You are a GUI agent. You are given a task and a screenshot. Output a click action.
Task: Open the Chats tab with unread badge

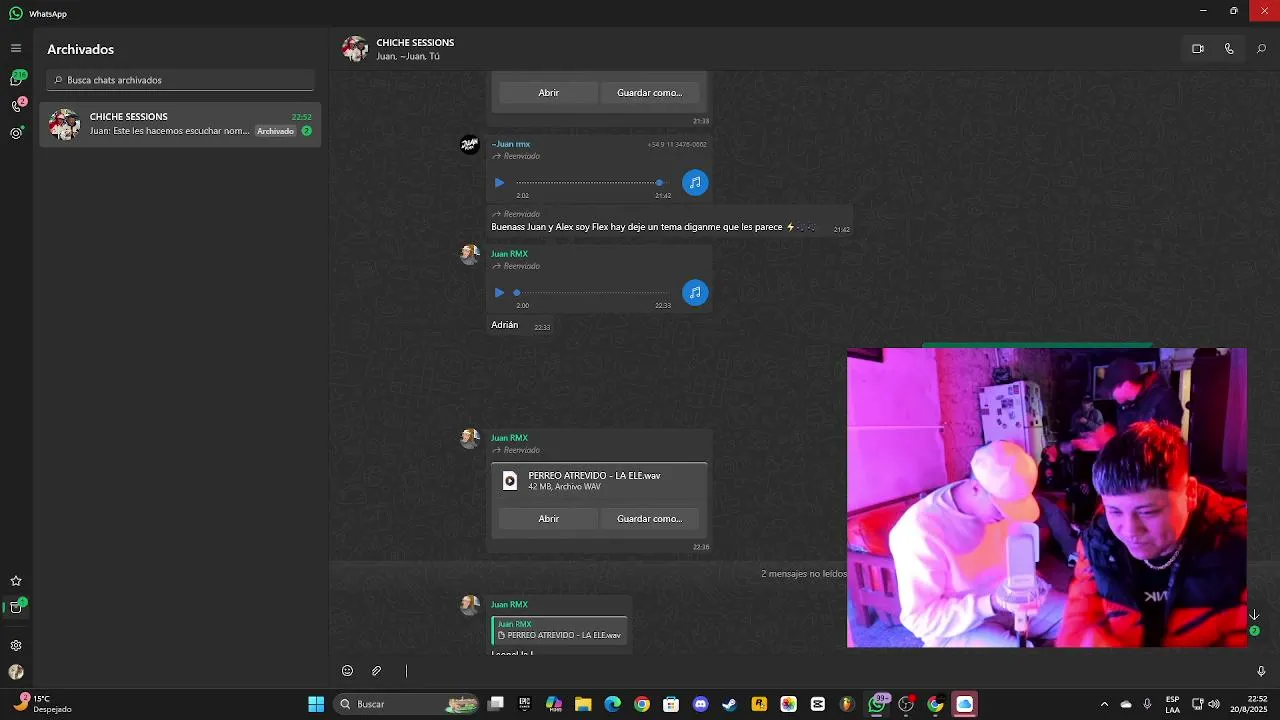point(16,79)
